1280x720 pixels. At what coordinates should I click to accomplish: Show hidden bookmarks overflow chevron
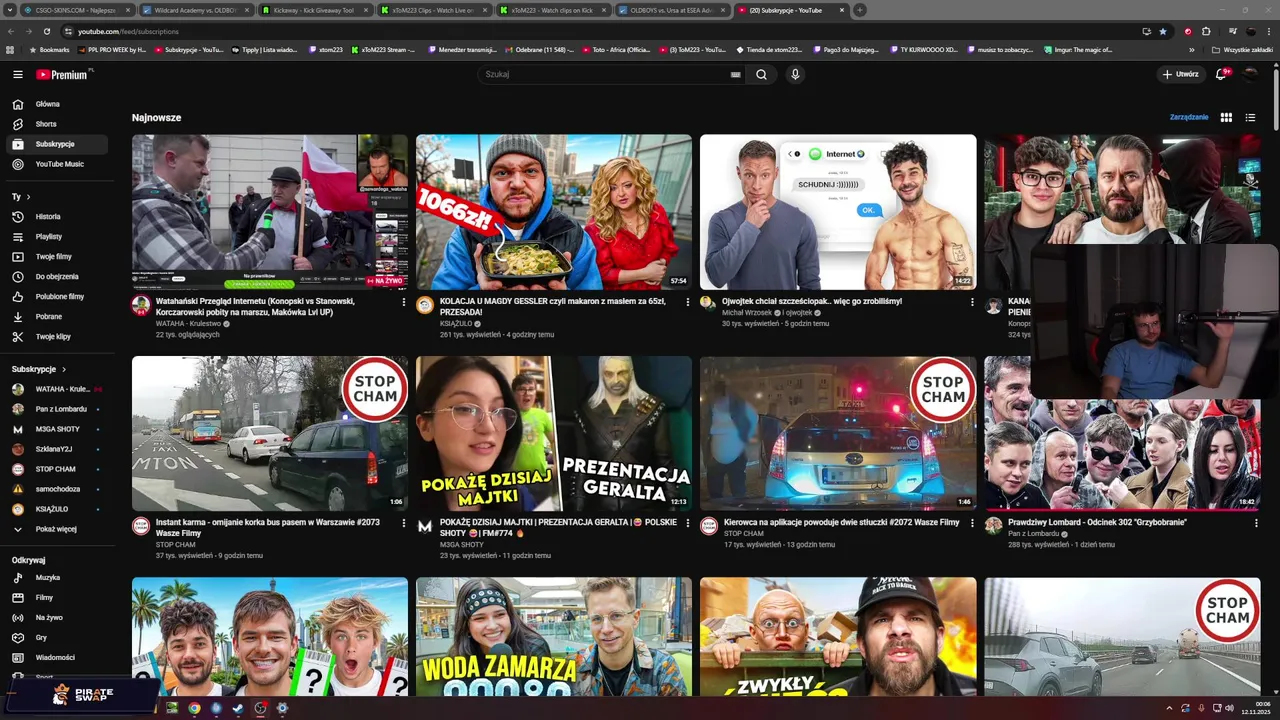(1191, 49)
